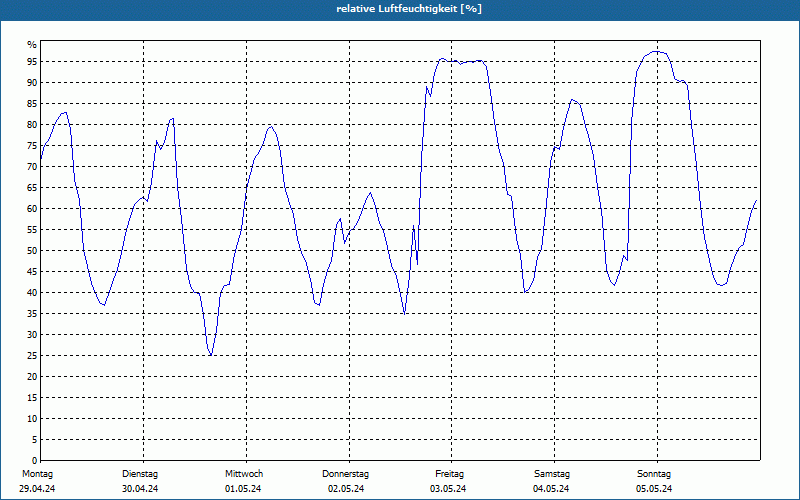Click the y-axis value '50'
This screenshot has height=500, width=800.
[x=32, y=251]
